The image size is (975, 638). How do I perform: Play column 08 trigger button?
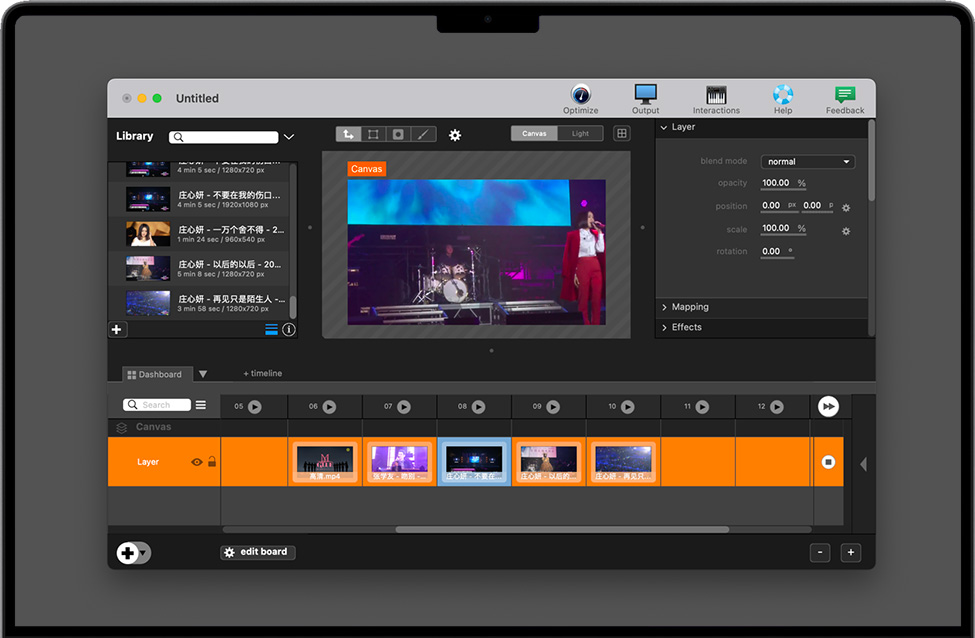pos(478,407)
